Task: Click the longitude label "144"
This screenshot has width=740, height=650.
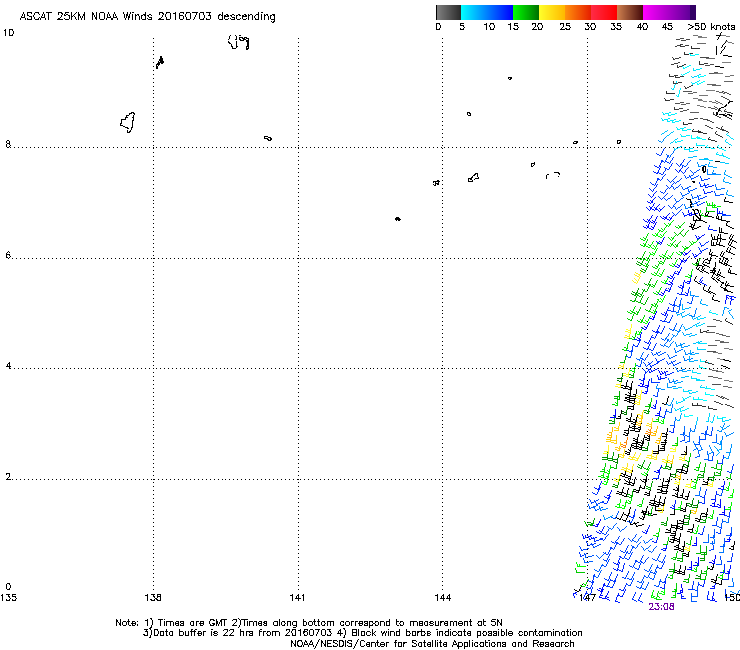Action: click(443, 598)
